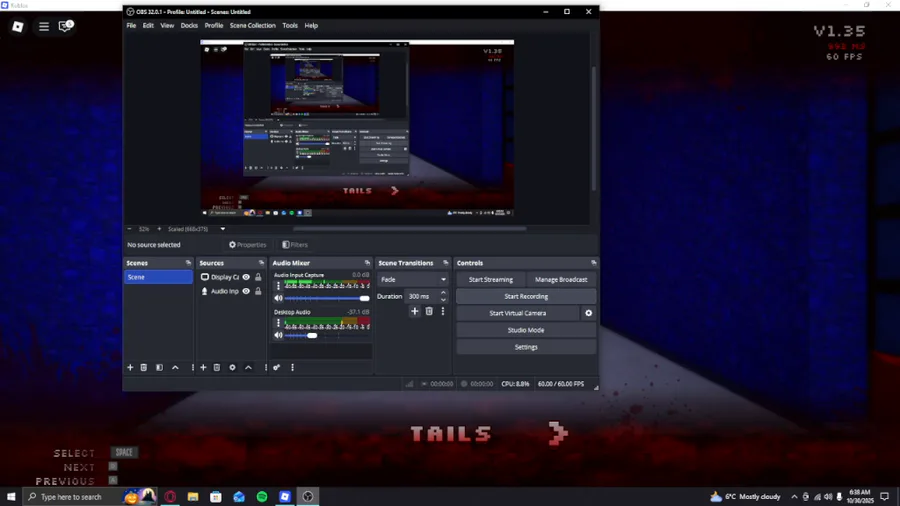
Task: Zoom in the preview with plus icon
Action: click(x=159, y=229)
